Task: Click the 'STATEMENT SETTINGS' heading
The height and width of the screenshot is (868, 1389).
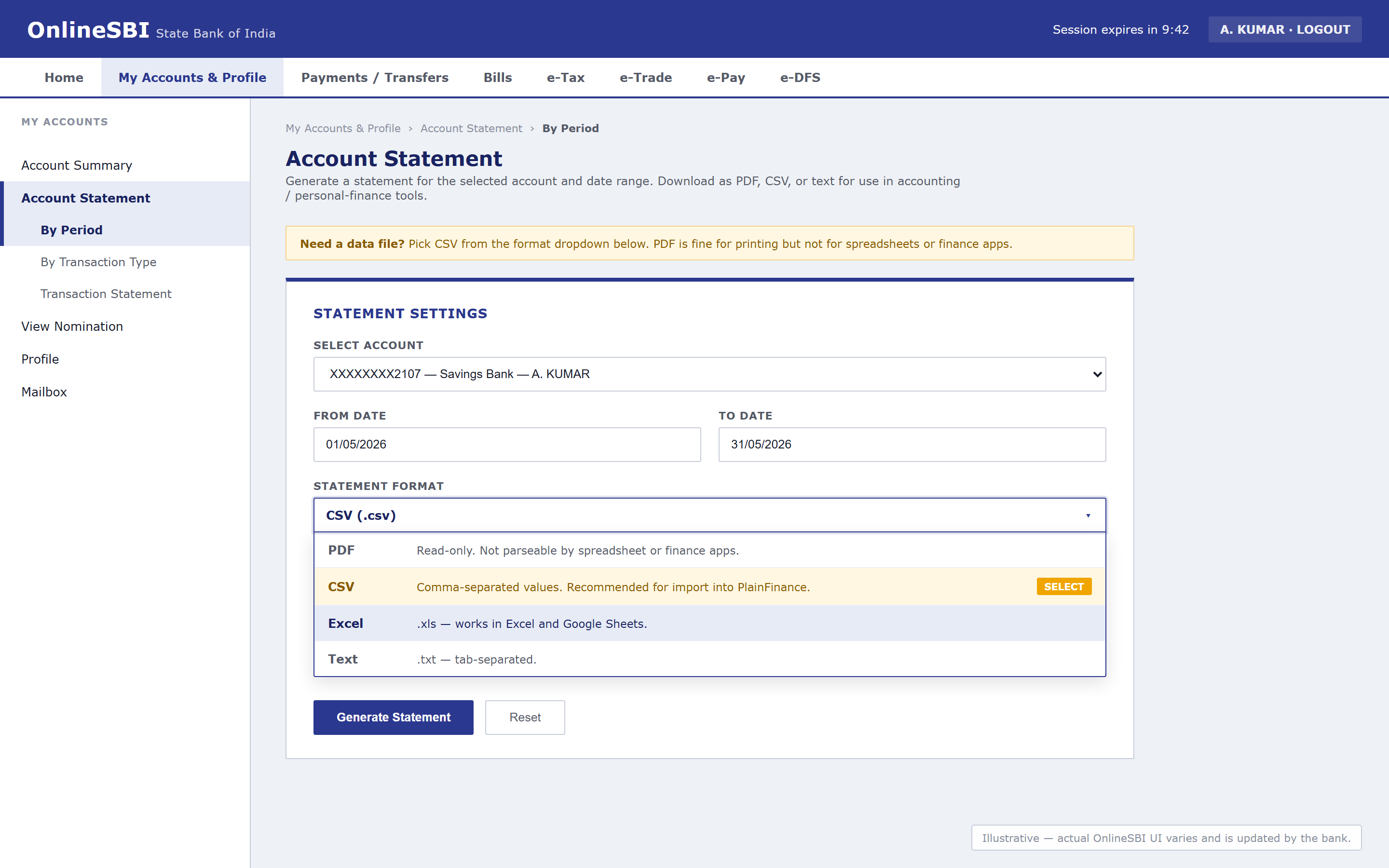Action: coord(400,313)
